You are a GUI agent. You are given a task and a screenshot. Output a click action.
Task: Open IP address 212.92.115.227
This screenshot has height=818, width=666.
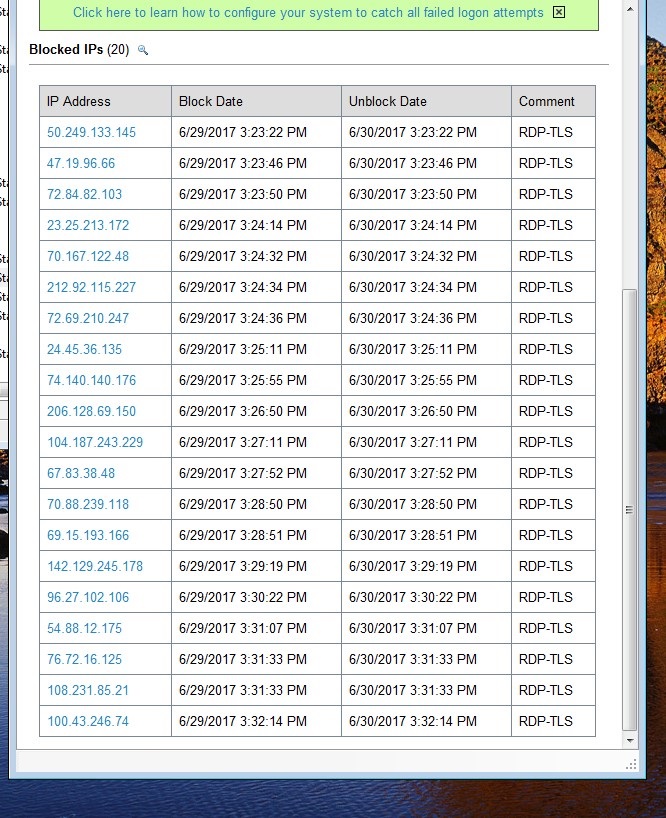pos(91,287)
